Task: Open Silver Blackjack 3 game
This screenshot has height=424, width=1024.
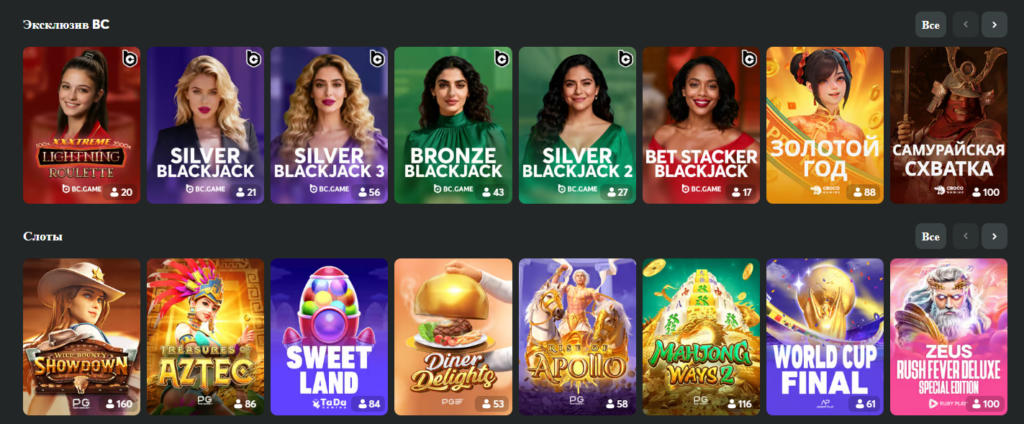Action: coord(329,125)
